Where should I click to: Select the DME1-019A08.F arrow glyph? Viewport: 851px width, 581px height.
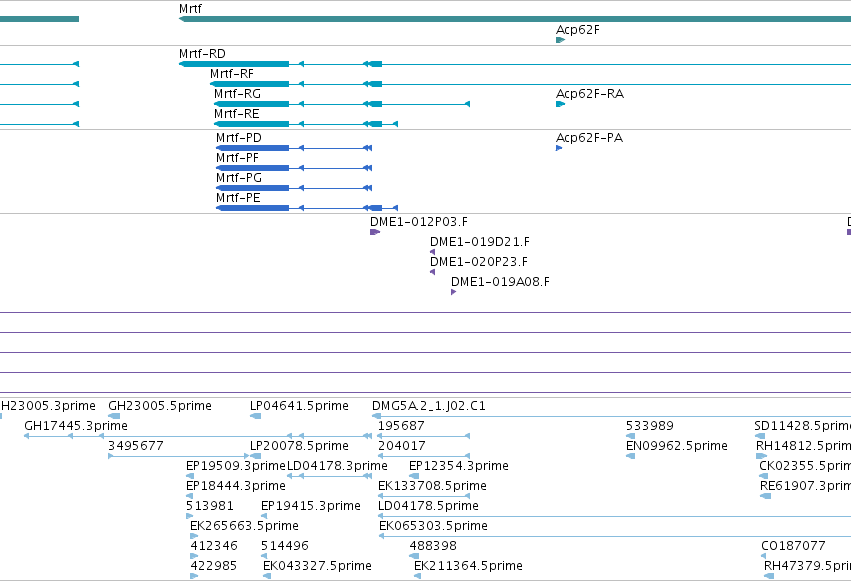click(454, 292)
